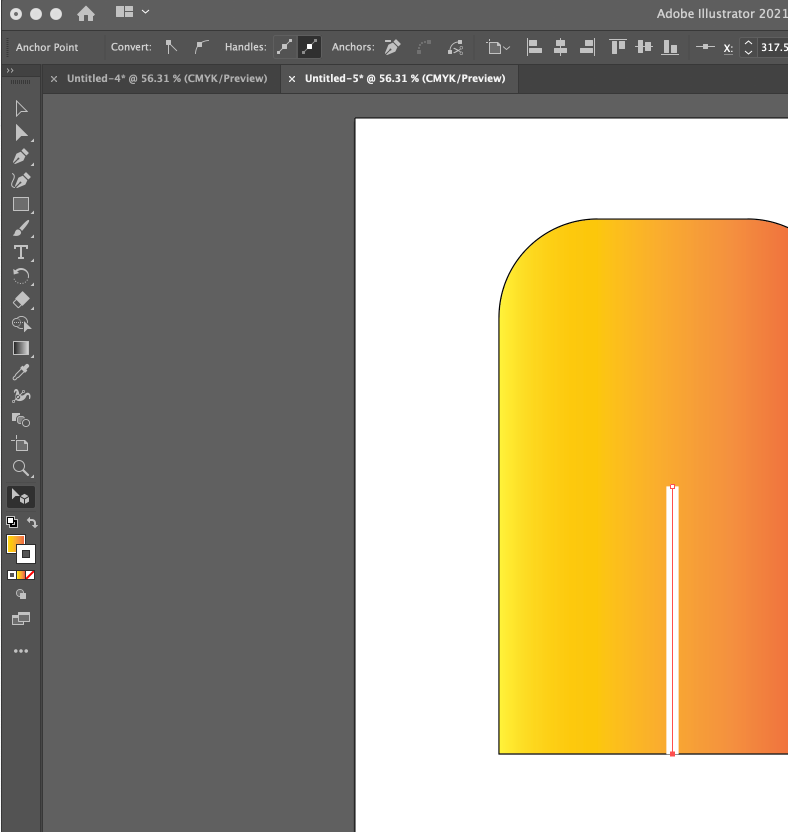Click the Home button
The width and height of the screenshot is (788, 832).
(86, 14)
